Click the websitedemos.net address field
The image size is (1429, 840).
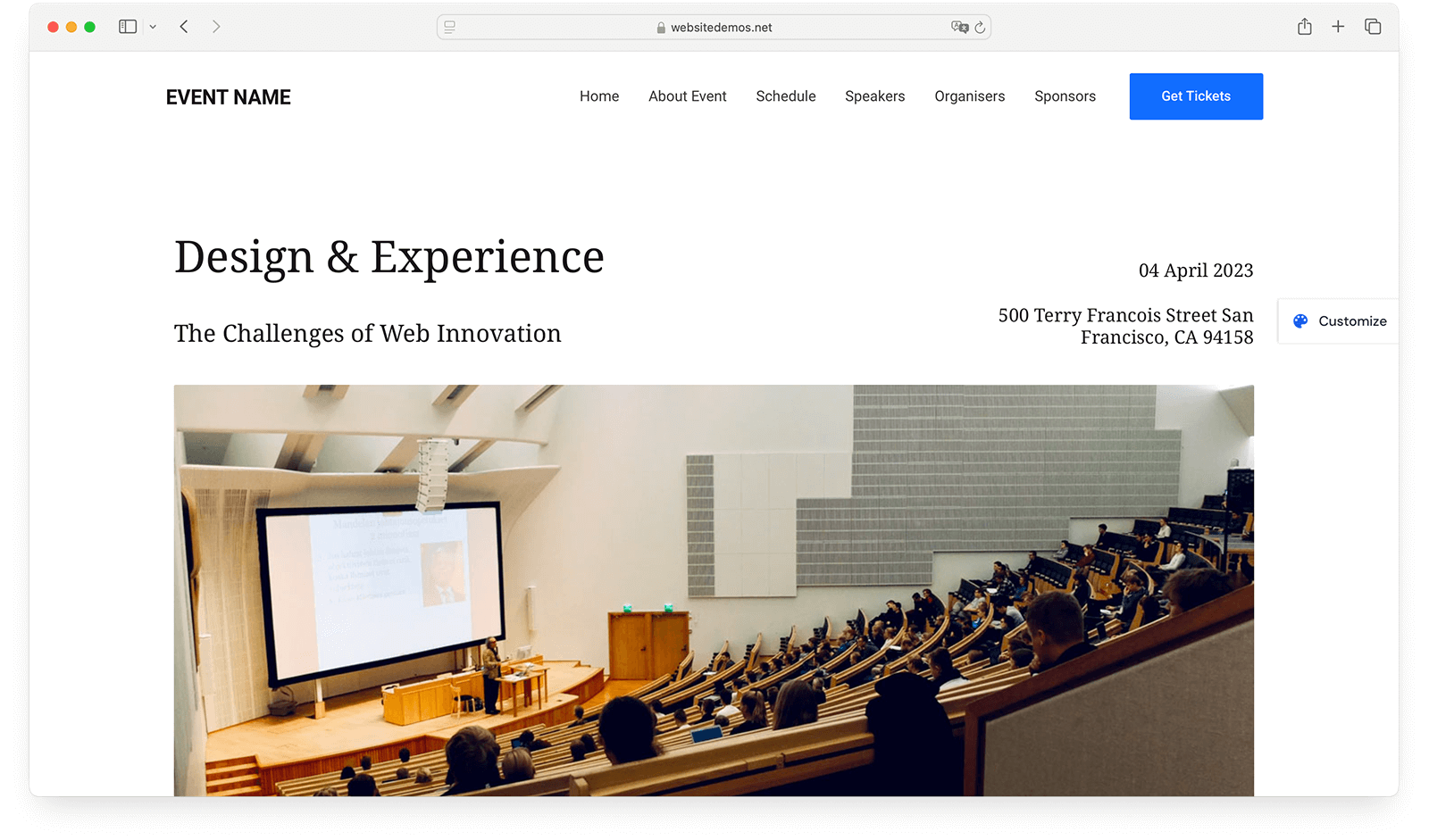point(714,28)
